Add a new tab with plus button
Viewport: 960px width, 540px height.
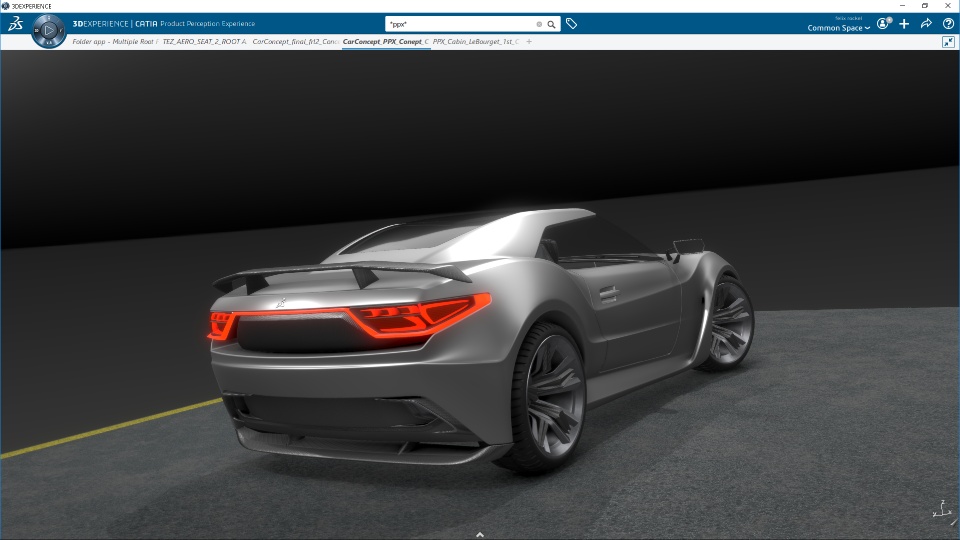pos(529,42)
